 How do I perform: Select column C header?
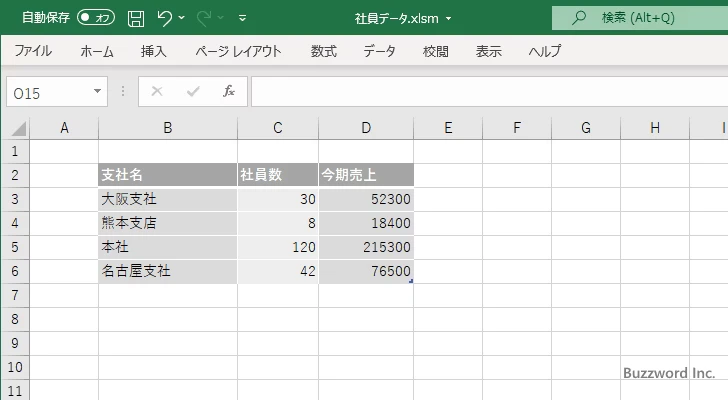point(278,128)
